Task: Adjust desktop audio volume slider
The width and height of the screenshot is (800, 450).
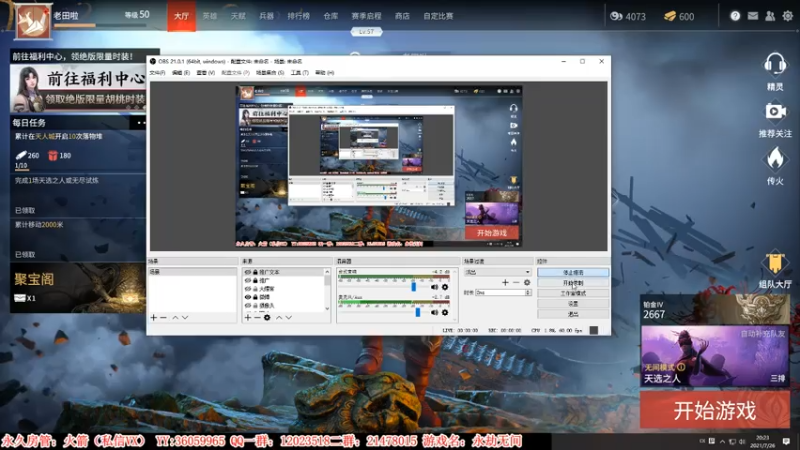Action: click(414, 287)
